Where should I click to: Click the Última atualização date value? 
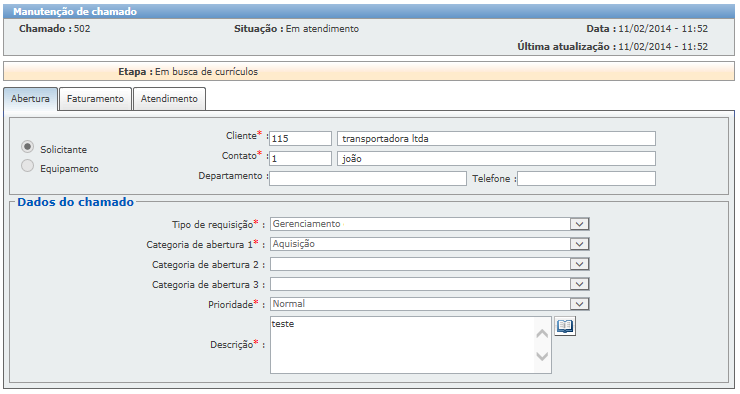tap(663, 47)
